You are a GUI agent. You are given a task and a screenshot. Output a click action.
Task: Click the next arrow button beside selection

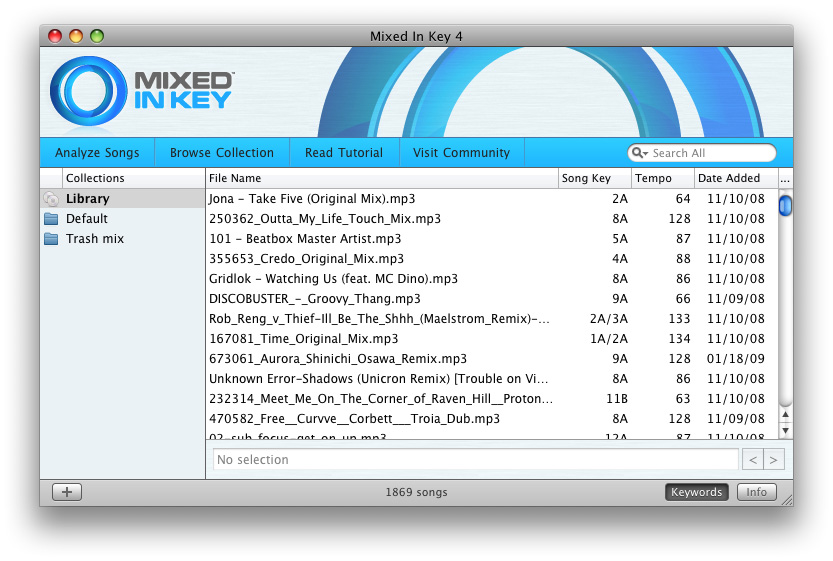[774, 460]
